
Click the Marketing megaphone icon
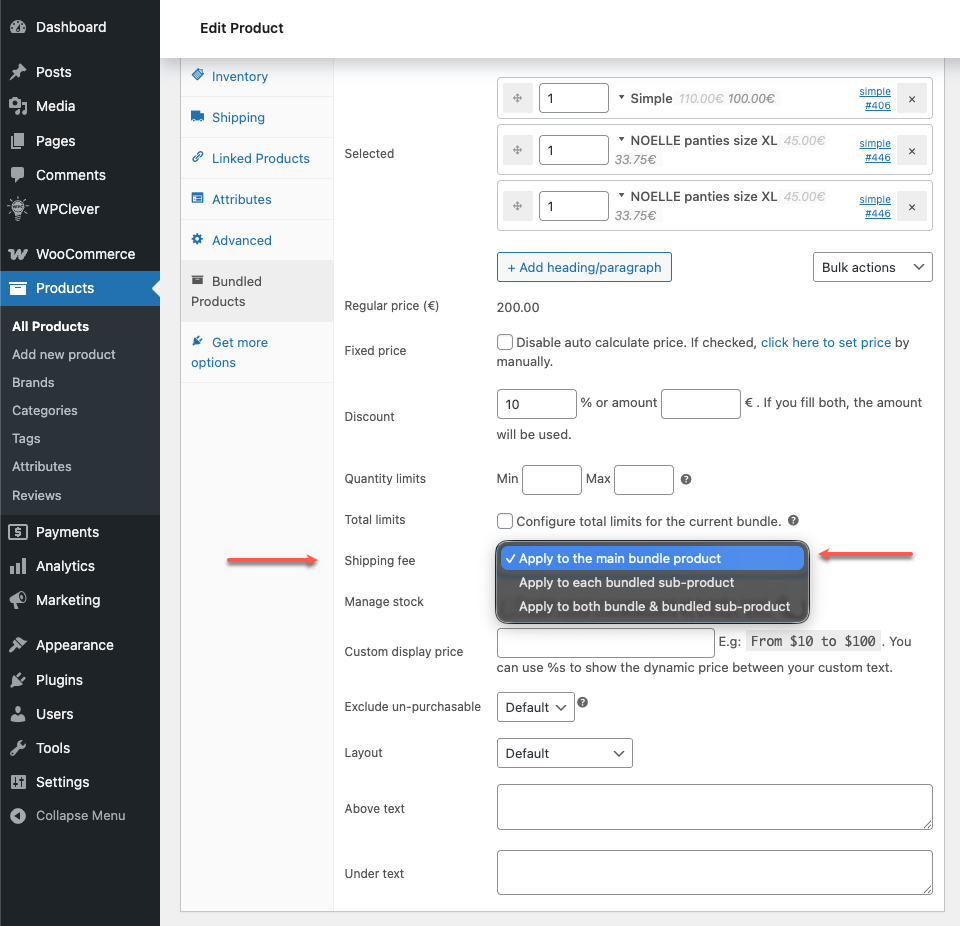pos(18,600)
